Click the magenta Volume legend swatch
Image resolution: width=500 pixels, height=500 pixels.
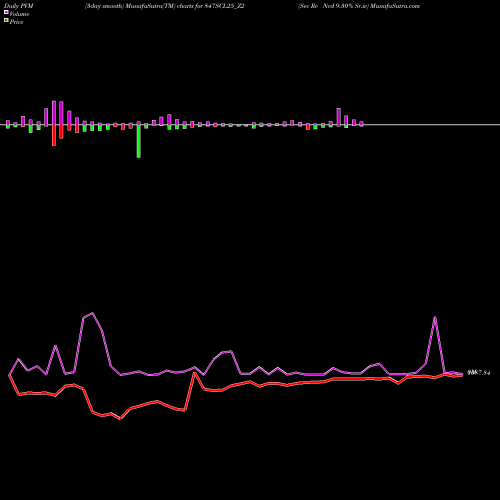click(x=6, y=12)
